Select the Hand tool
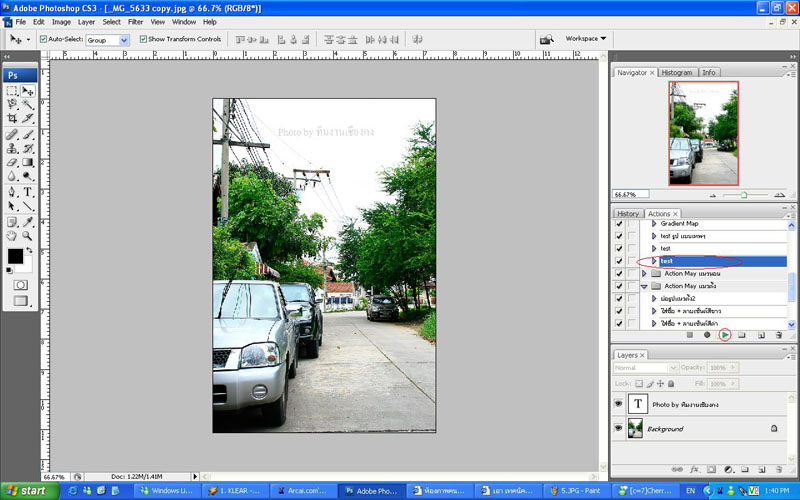 [12, 236]
